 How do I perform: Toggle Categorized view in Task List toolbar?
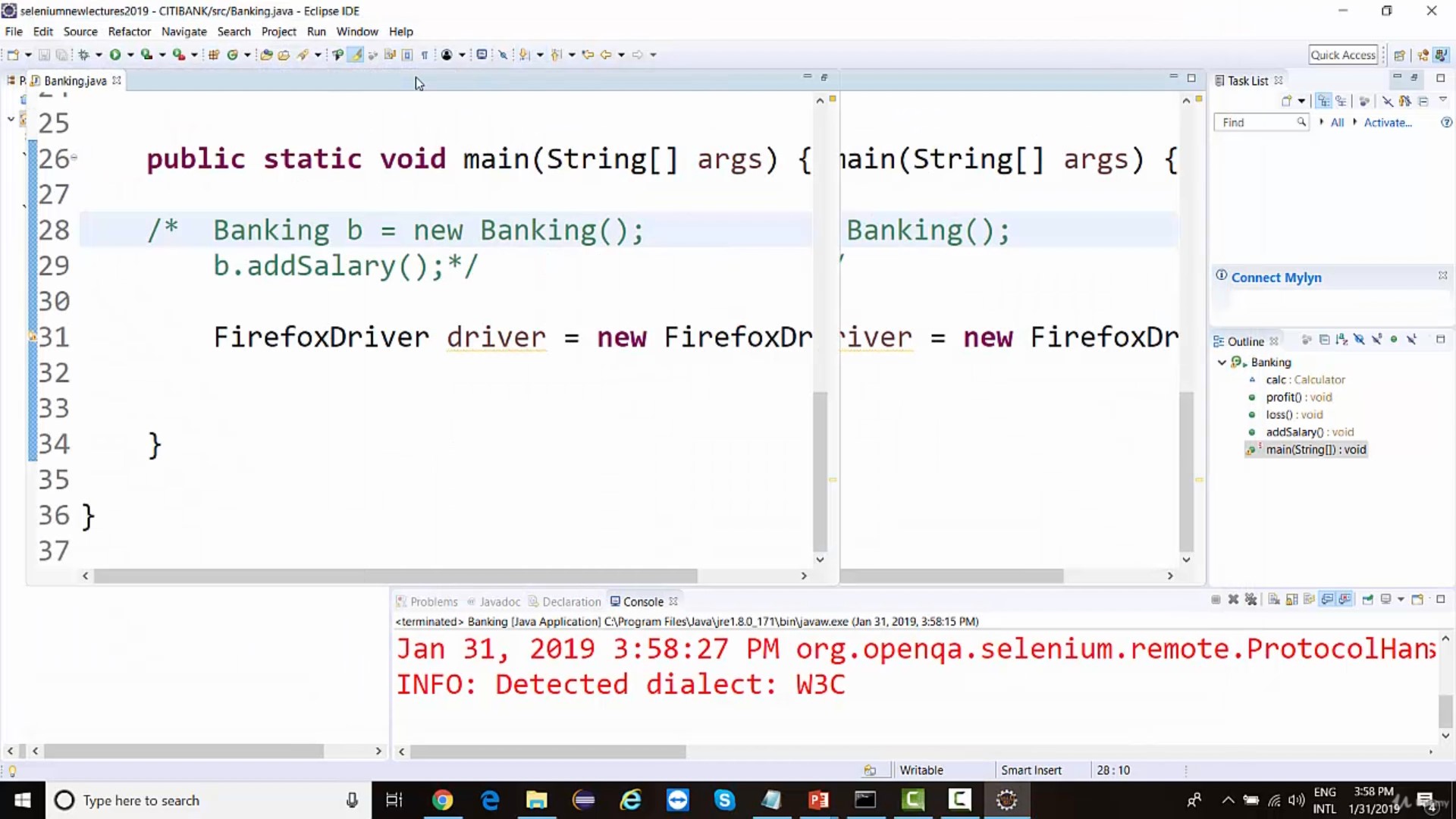pyautogui.click(x=1324, y=101)
